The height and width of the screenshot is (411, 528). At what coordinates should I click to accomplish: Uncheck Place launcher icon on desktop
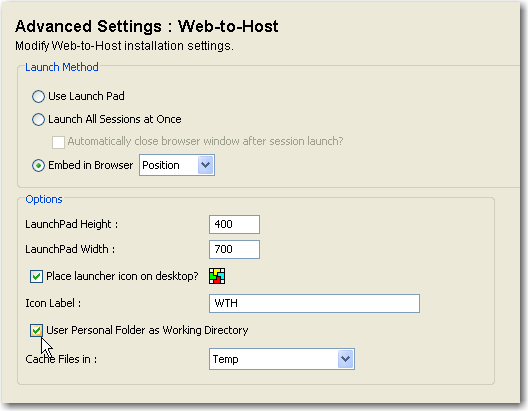(x=36, y=276)
